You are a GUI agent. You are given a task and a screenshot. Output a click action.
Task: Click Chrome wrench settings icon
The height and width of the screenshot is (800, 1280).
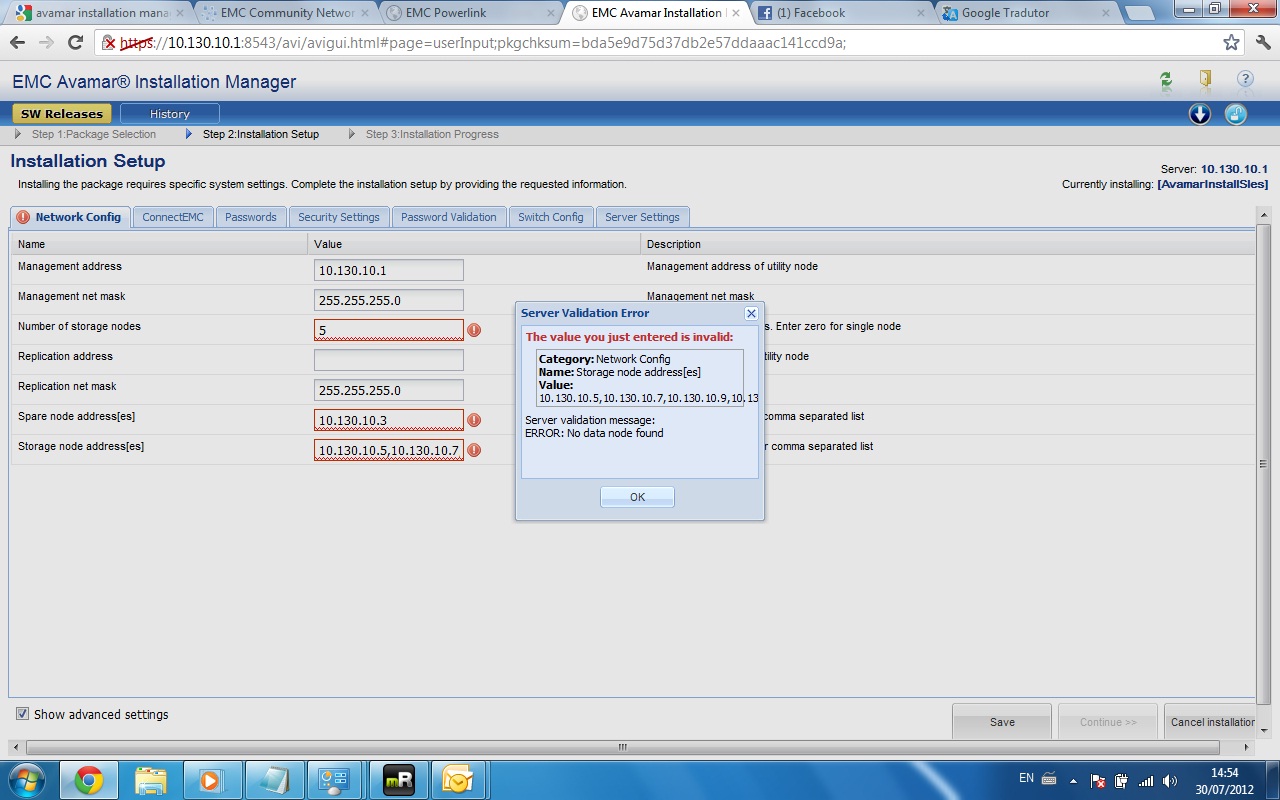[1262, 43]
